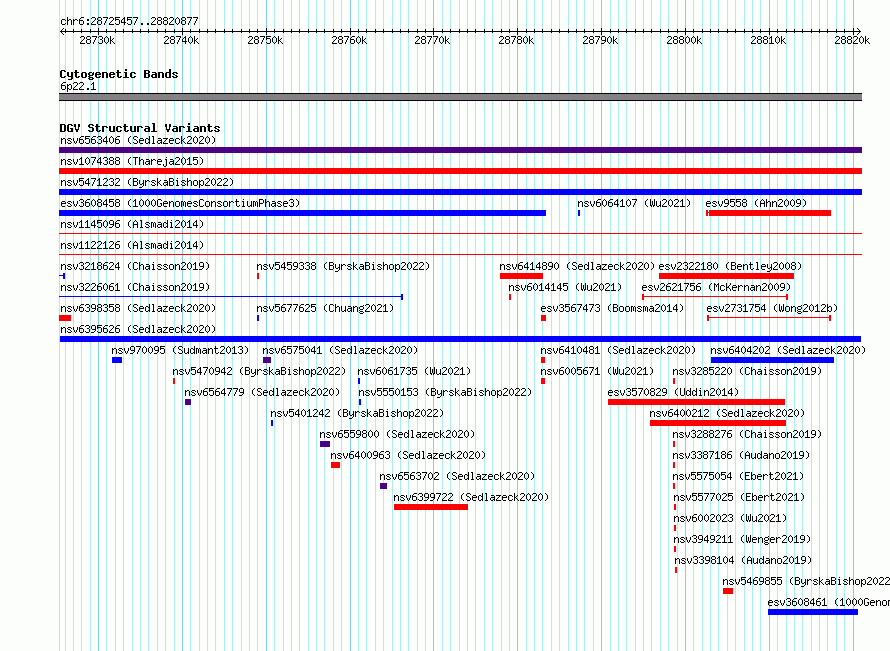Click the 28770k ruler position label
The height and width of the screenshot is (651, 890).
coord(432,40)
